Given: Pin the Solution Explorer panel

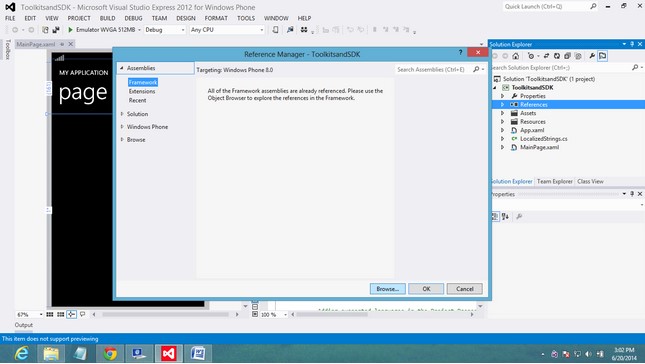Looking at the screenshot, I should click(x=632, y=44).
